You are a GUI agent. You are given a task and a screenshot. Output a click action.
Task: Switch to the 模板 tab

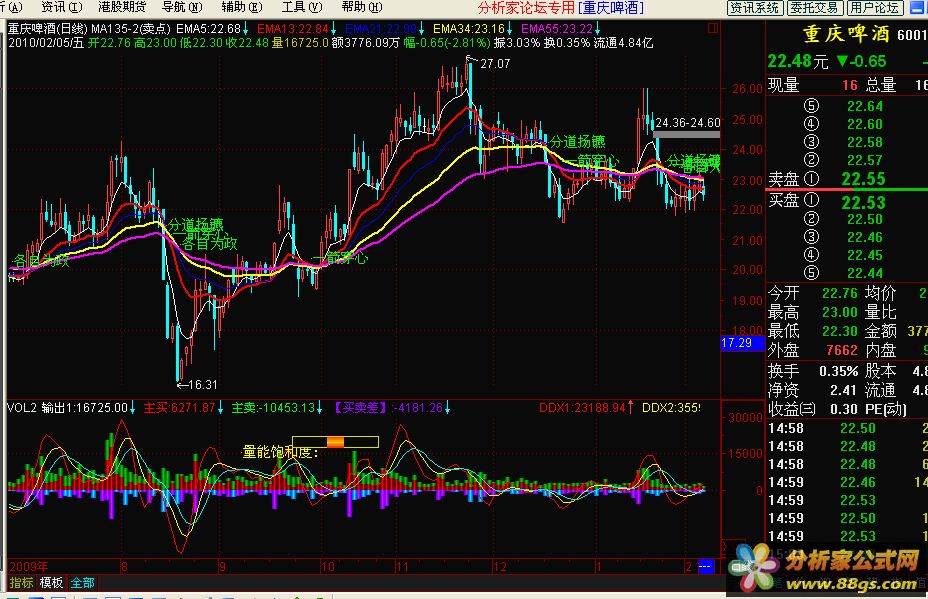(51, 583)
